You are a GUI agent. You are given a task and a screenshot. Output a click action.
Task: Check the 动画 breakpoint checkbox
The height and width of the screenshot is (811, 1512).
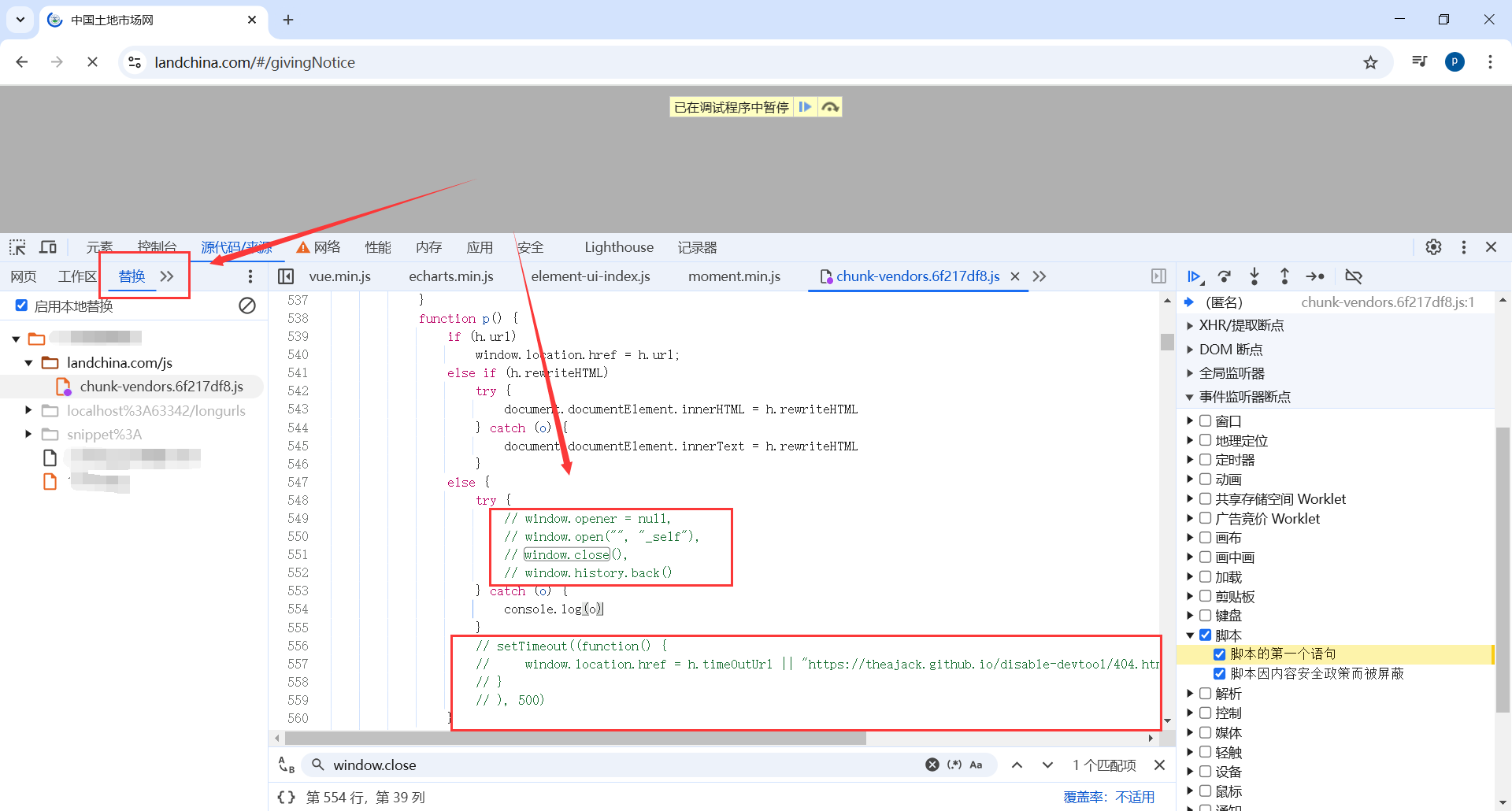point(1205,480)
